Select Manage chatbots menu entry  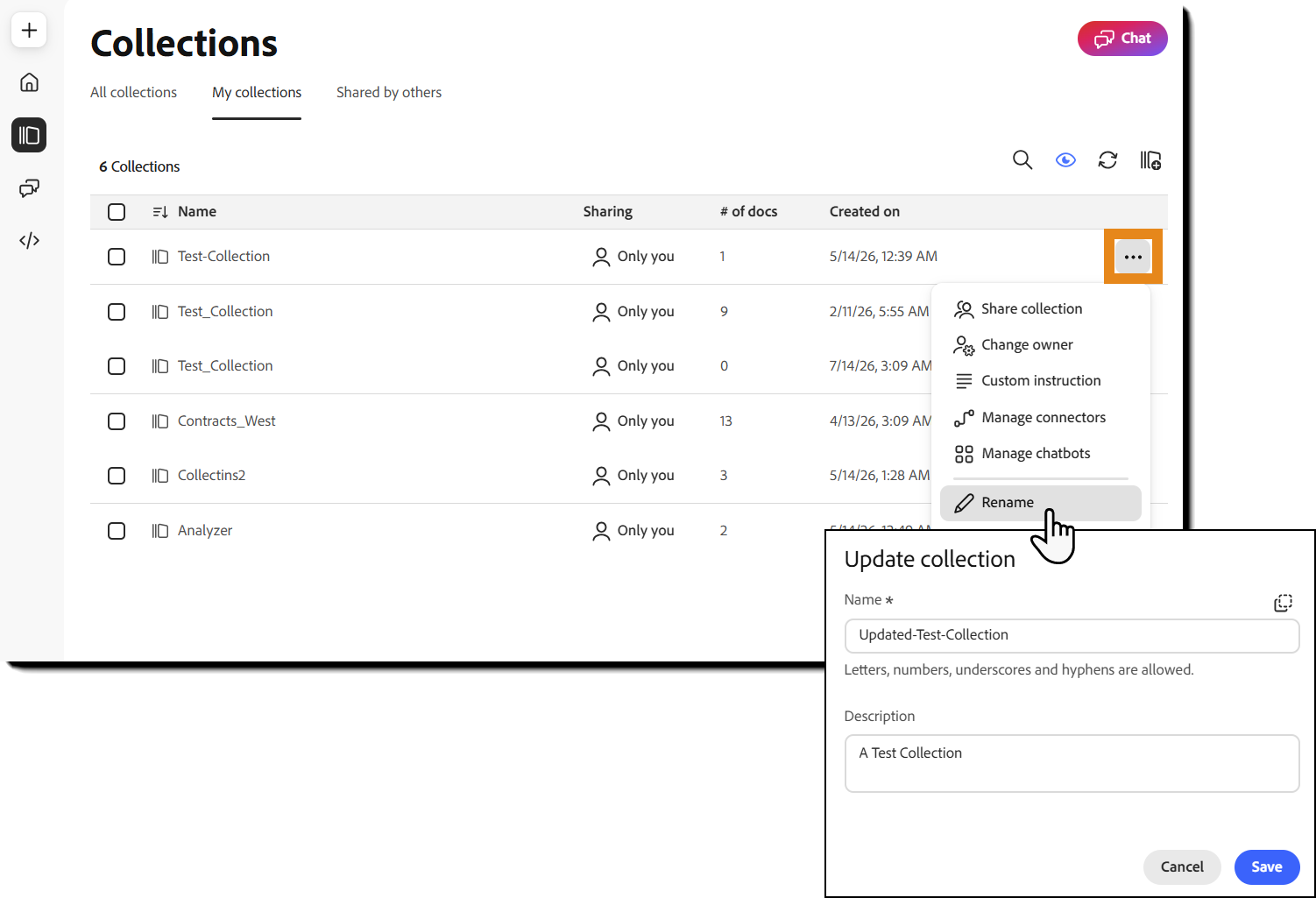pyautogui.click(x=1041, y=453)
